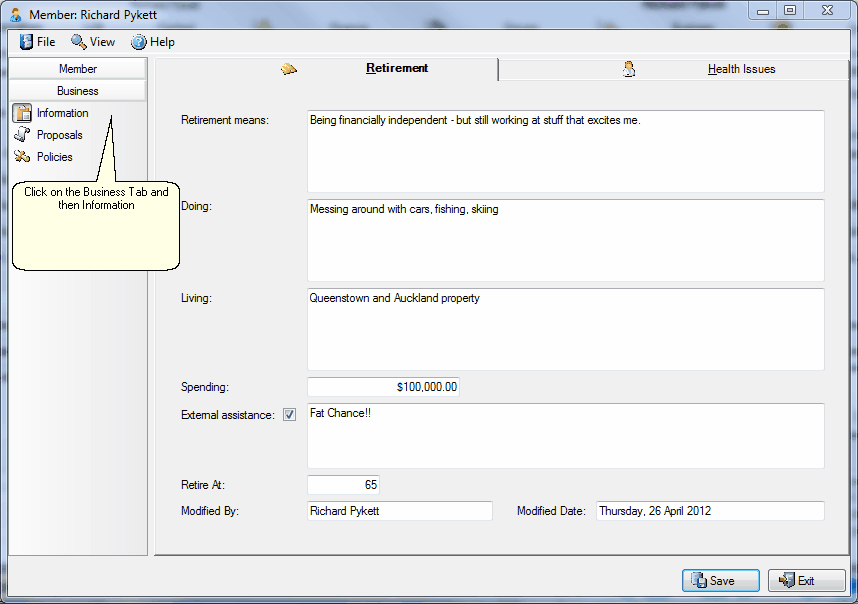
Task: Click the External assistance notes box
Action: pyautogui.click(x=566, y=436)
